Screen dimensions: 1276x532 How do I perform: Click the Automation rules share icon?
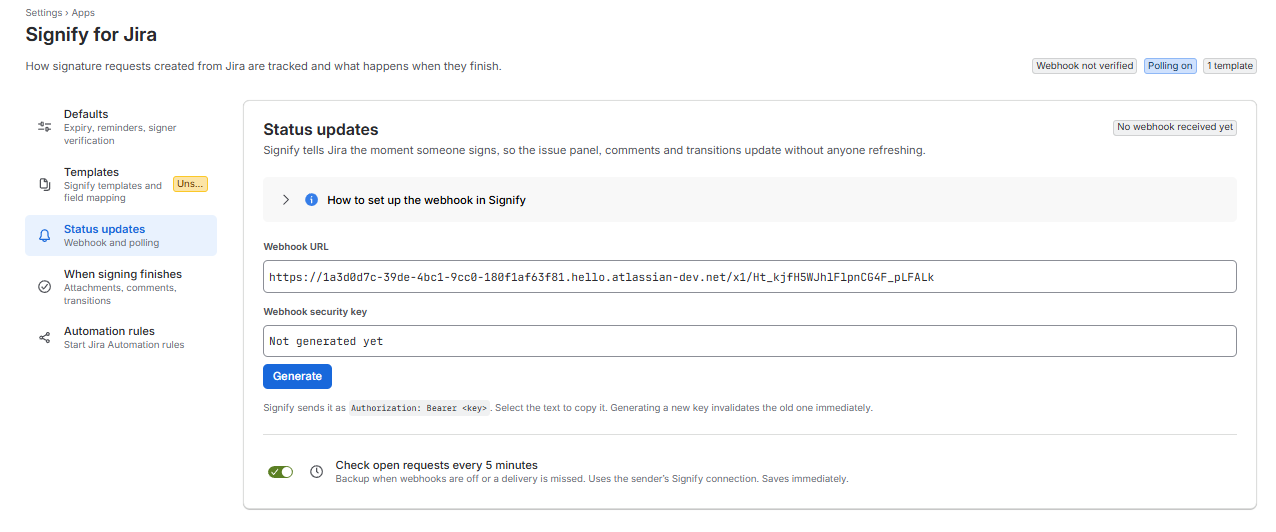pos(44,338)
